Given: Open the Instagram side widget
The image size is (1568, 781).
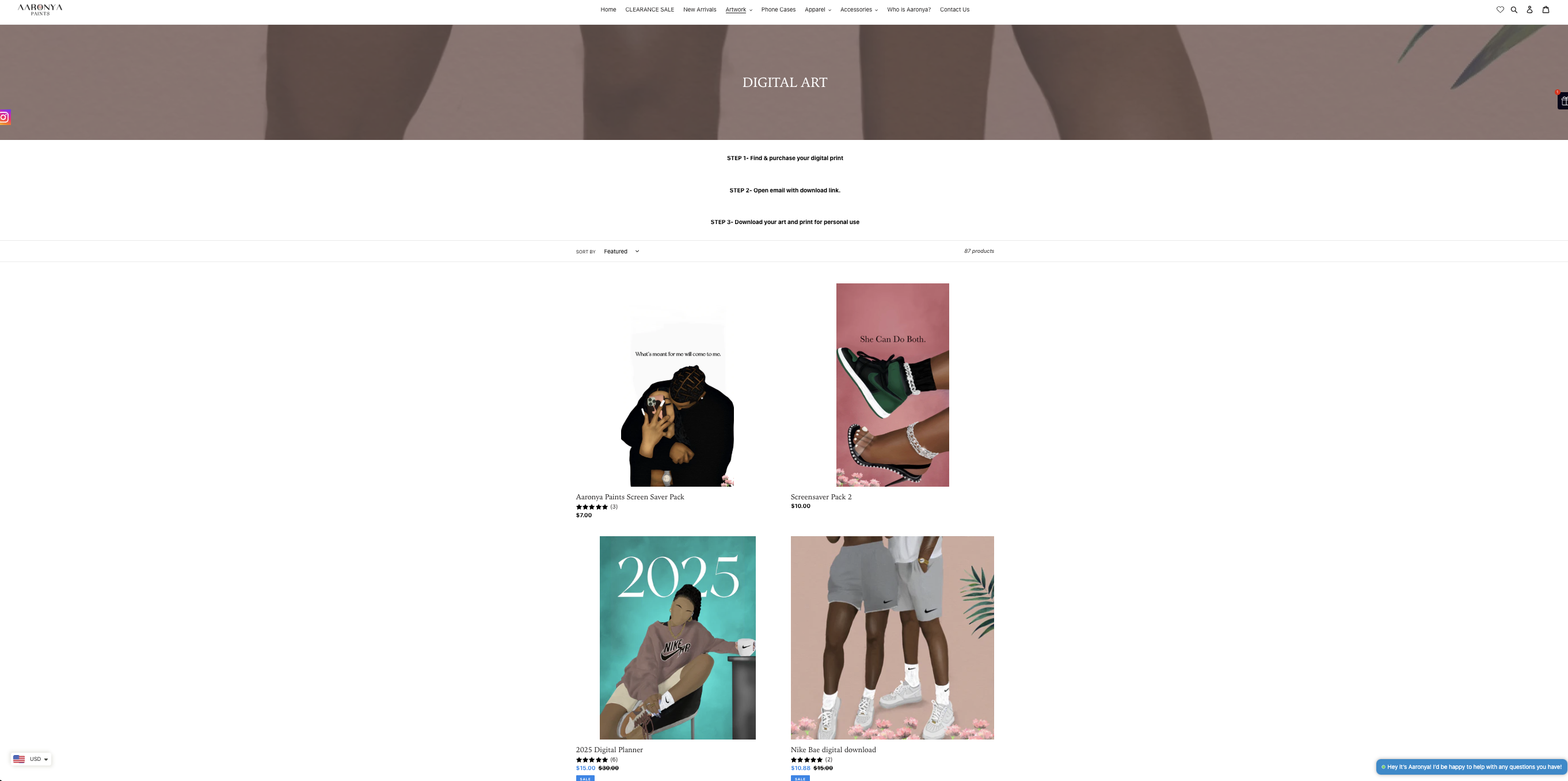Looking at the screenshot, I should tap(5, 117).
